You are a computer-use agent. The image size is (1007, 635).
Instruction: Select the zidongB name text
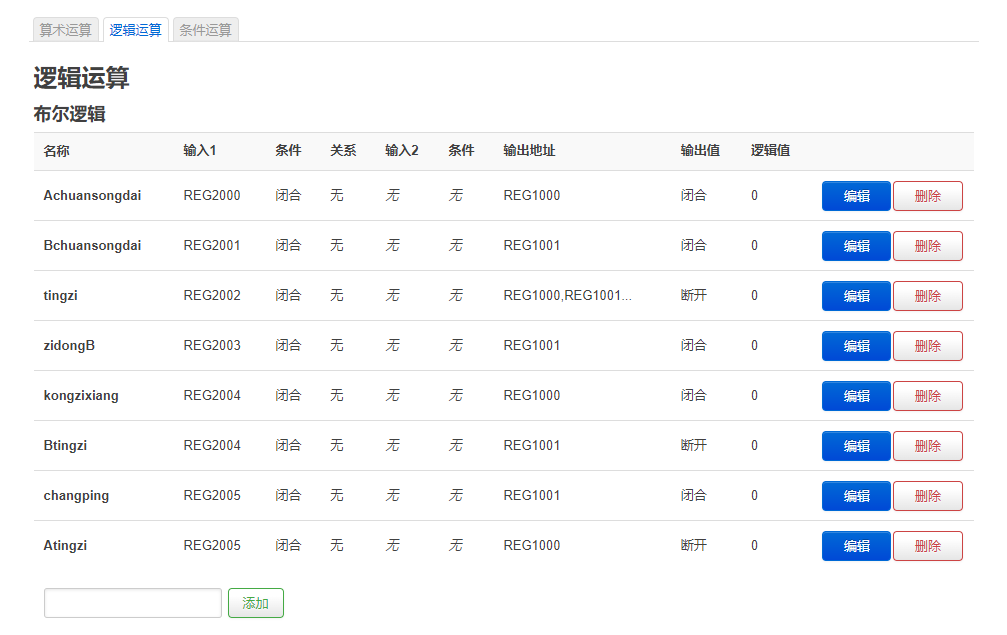point(69,345)
